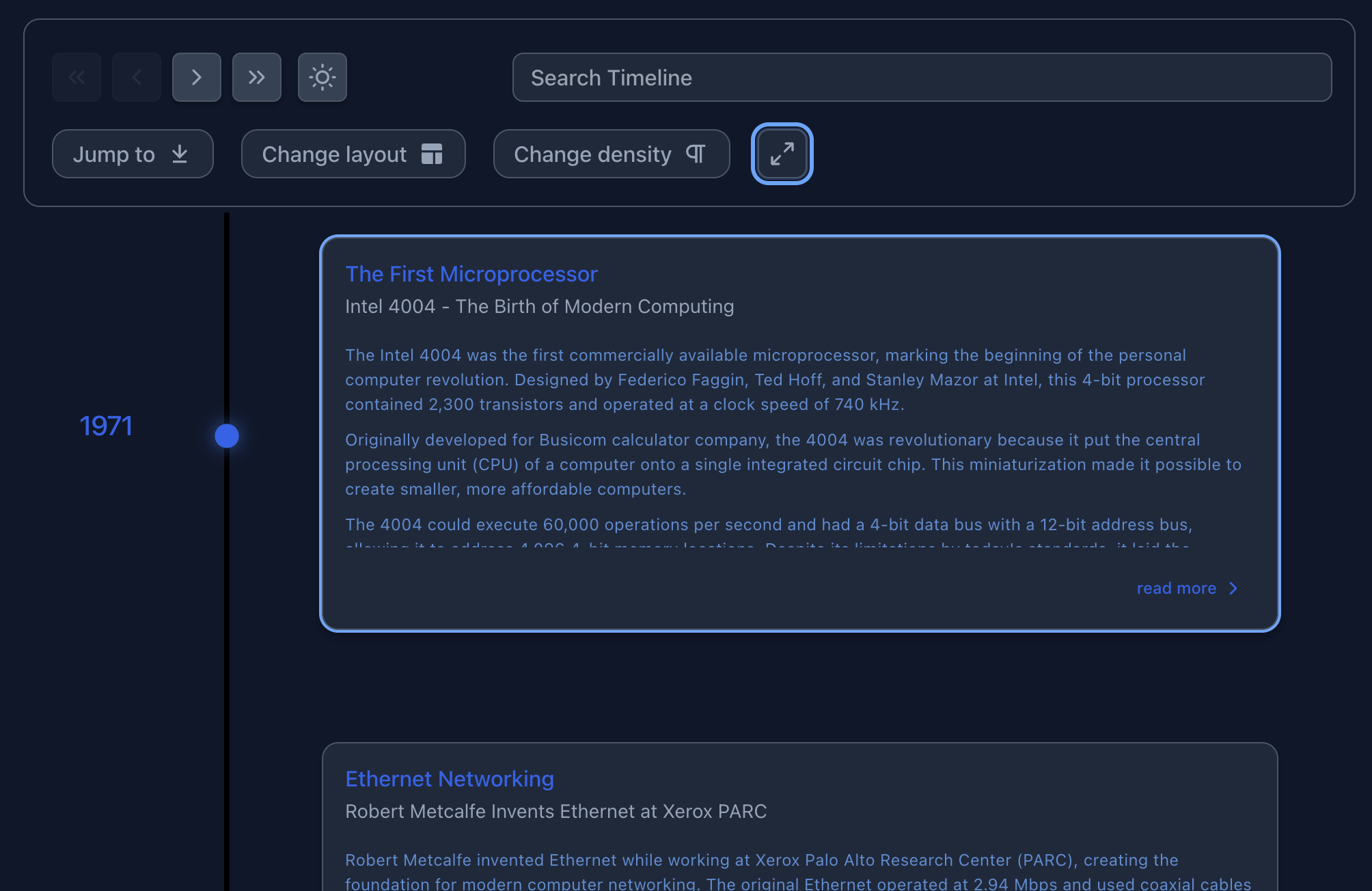This screenshot has width=1372, height=891.
Task: Click the layout grid icon
Action: 432,154
